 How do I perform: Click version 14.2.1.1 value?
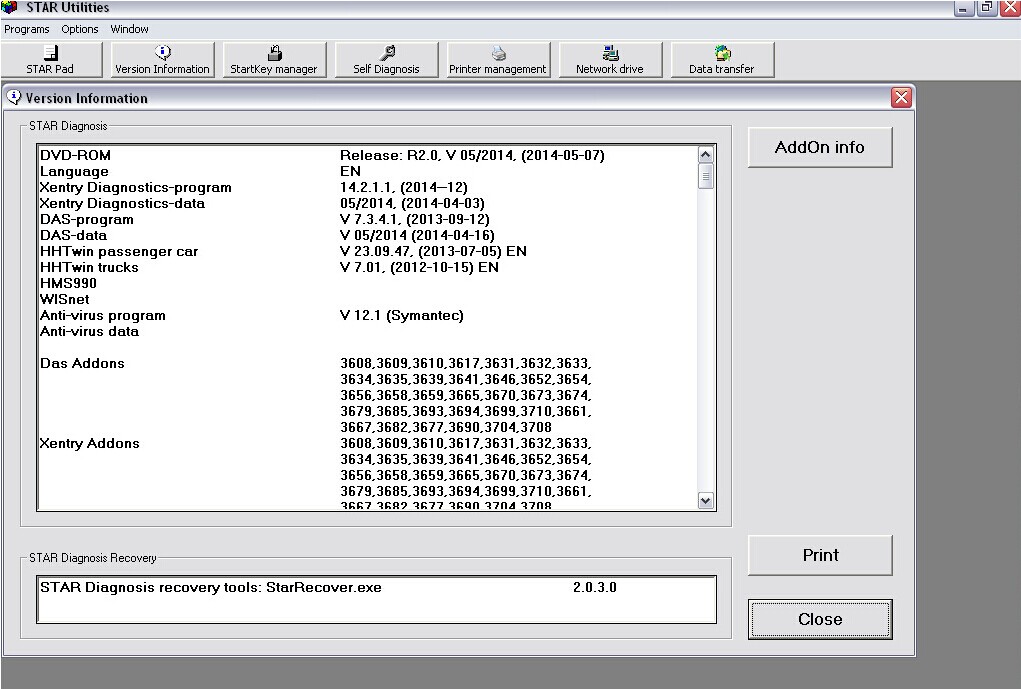(x=404, y=188)
